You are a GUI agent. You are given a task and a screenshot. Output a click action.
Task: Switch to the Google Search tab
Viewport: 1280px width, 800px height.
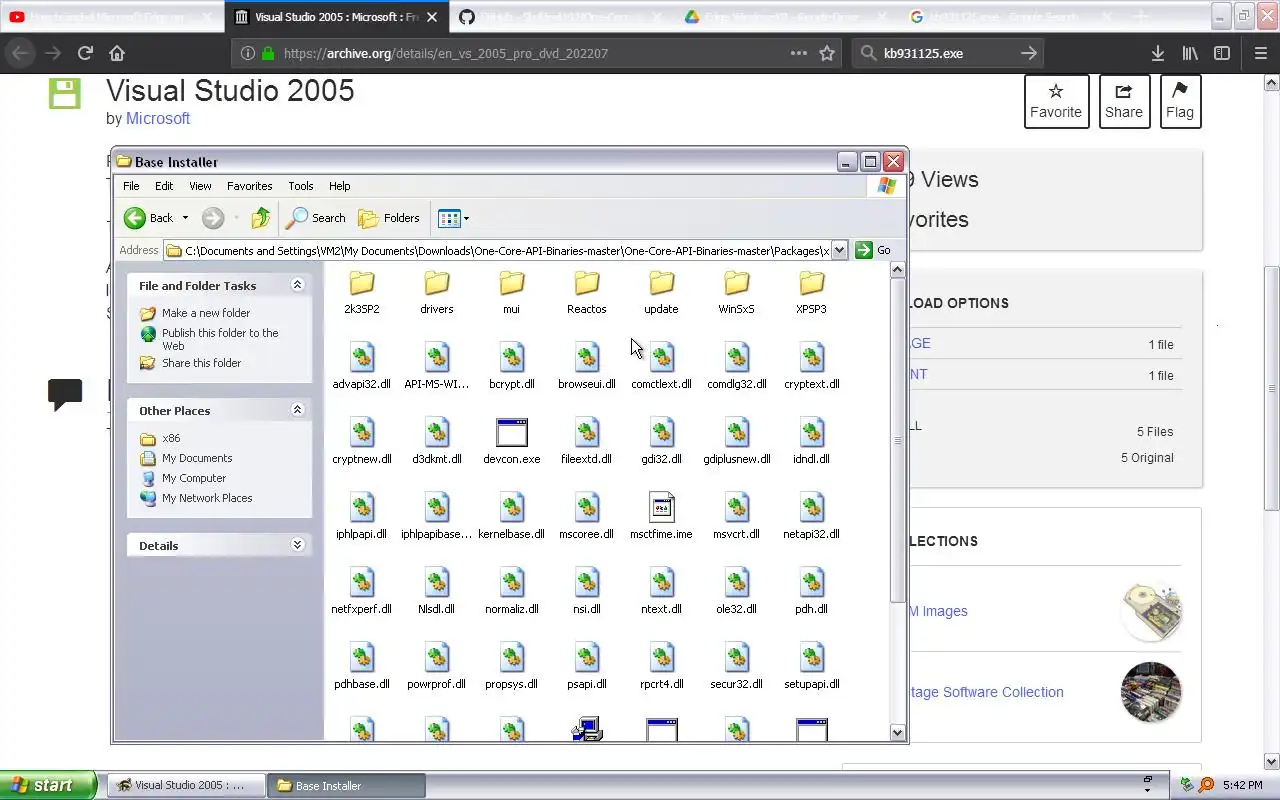point(1009,17)
